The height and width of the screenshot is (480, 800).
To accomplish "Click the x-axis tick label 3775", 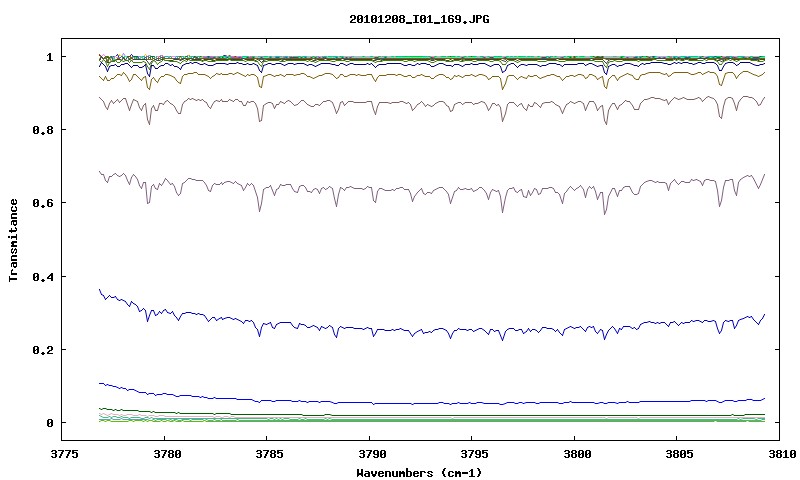I will pyautogui.click(x=64, y=454).
